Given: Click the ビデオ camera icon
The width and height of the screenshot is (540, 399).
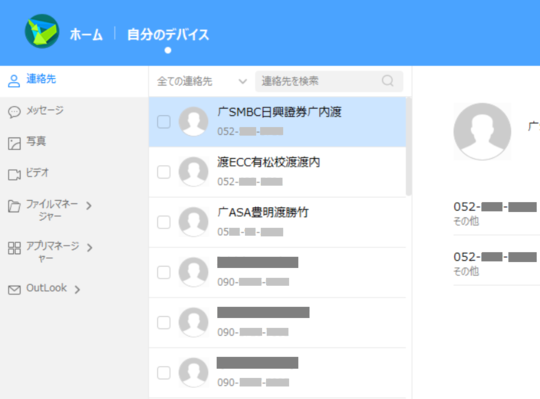Looking at the screenshot, I should click(14, 175).
